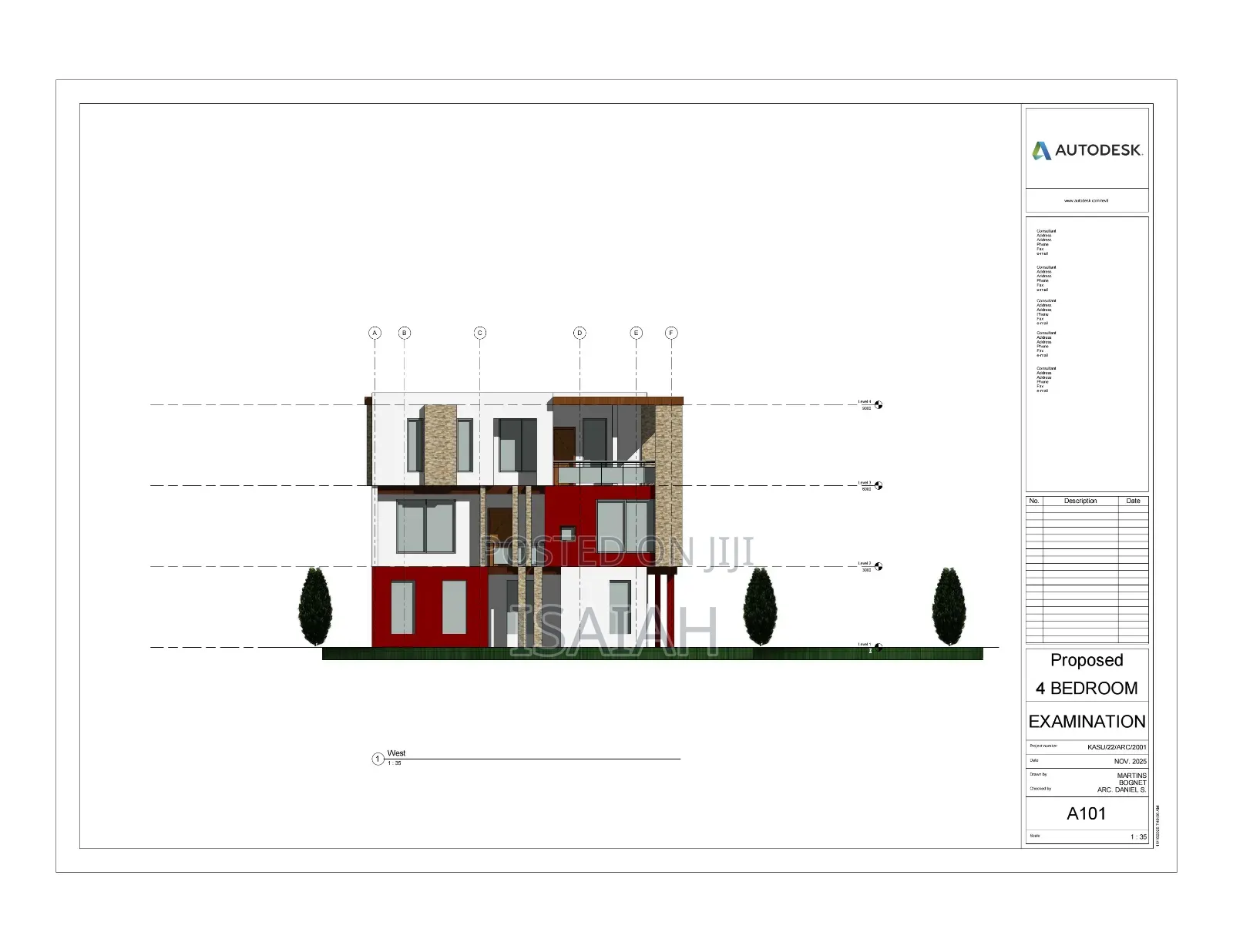The height and width of the screenshot is (952, 1233).
Task: Click the 'Drawn by' field label
Action: coord(1038,774)
